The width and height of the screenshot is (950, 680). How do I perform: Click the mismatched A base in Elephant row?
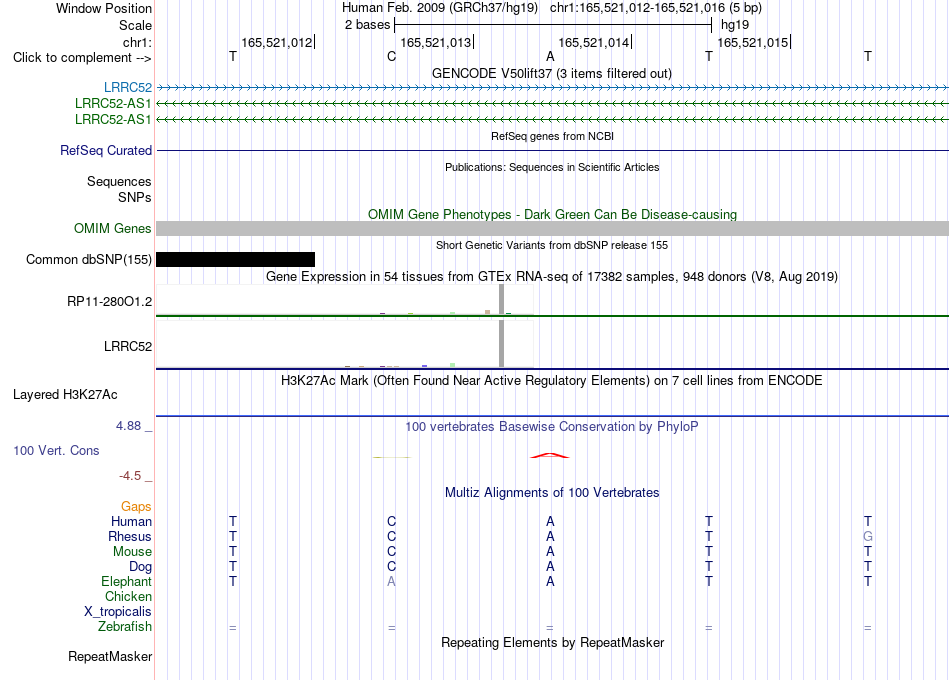click(x=391, y=581)
